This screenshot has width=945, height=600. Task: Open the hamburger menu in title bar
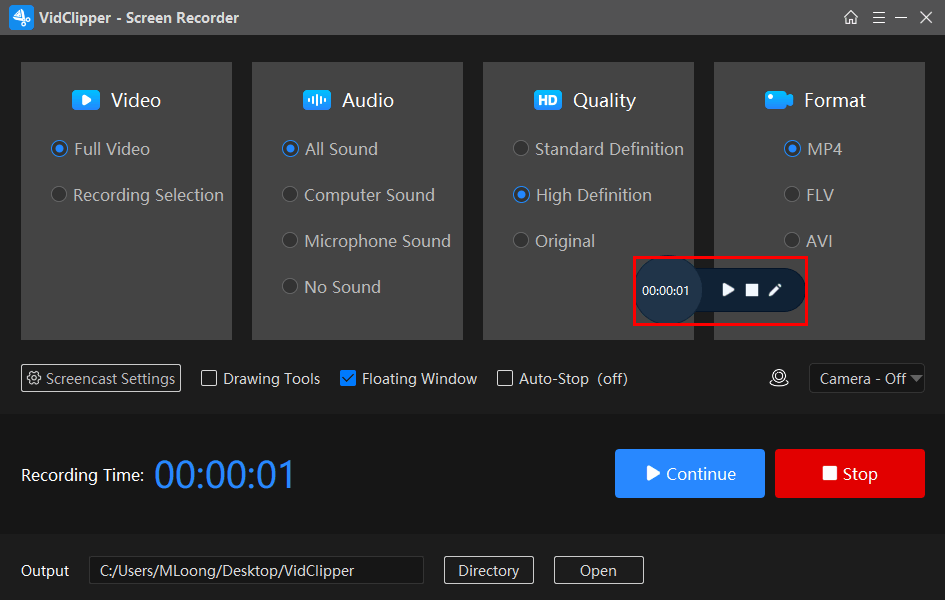point(879,18)
